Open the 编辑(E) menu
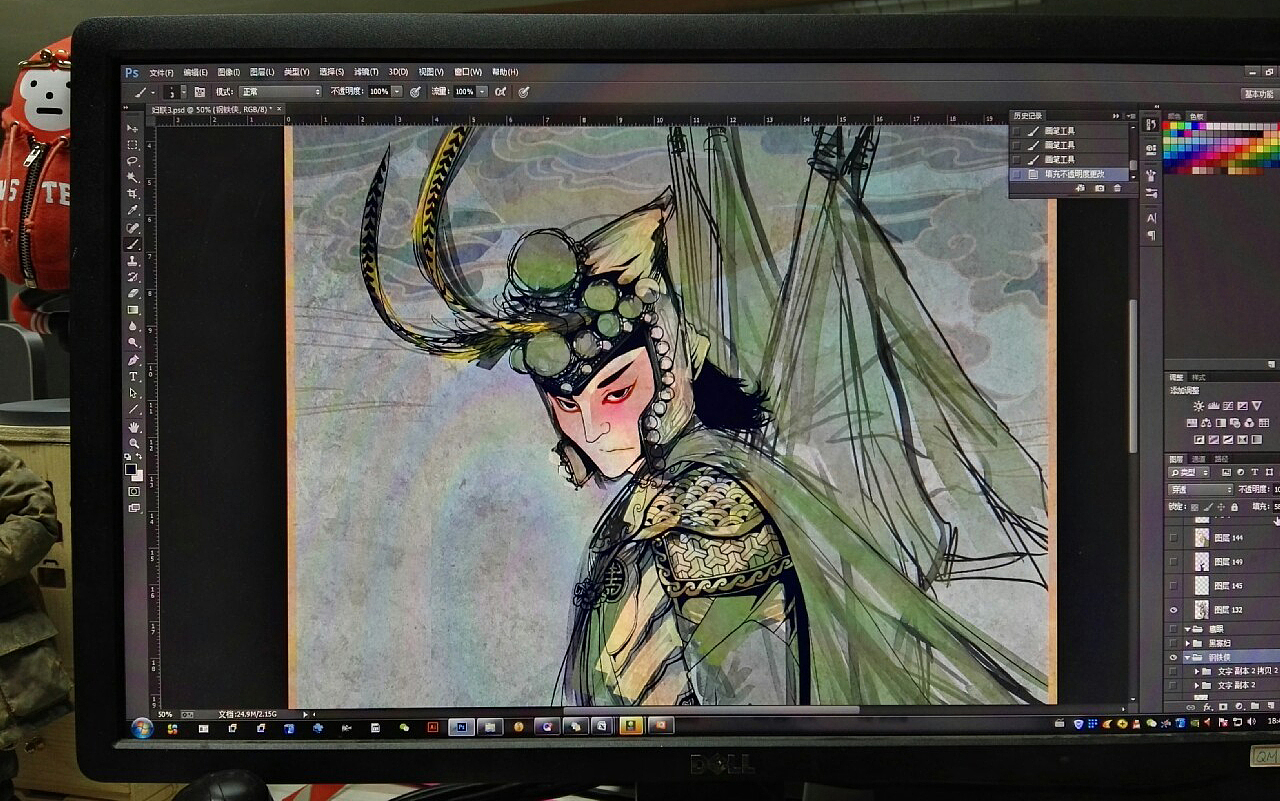1280x801 pixels. [x=195, y=73]
